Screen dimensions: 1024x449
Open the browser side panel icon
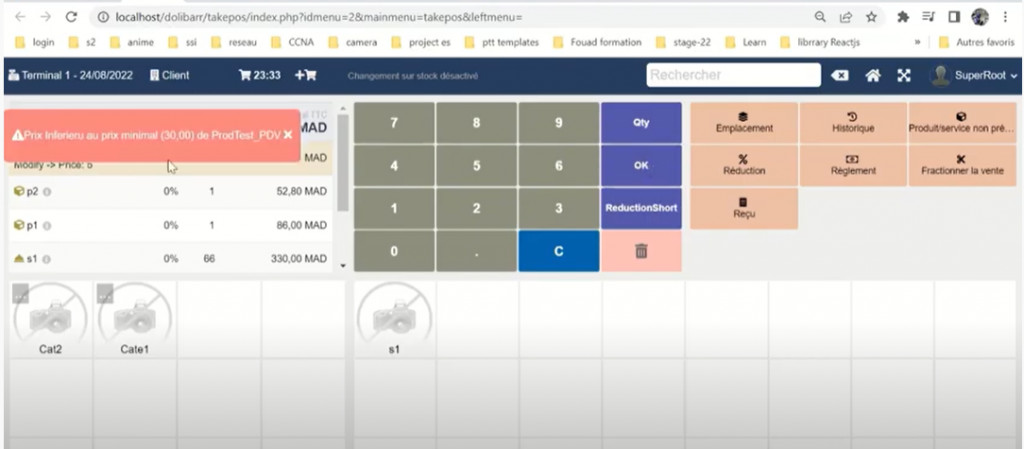[x=954, y=17]
